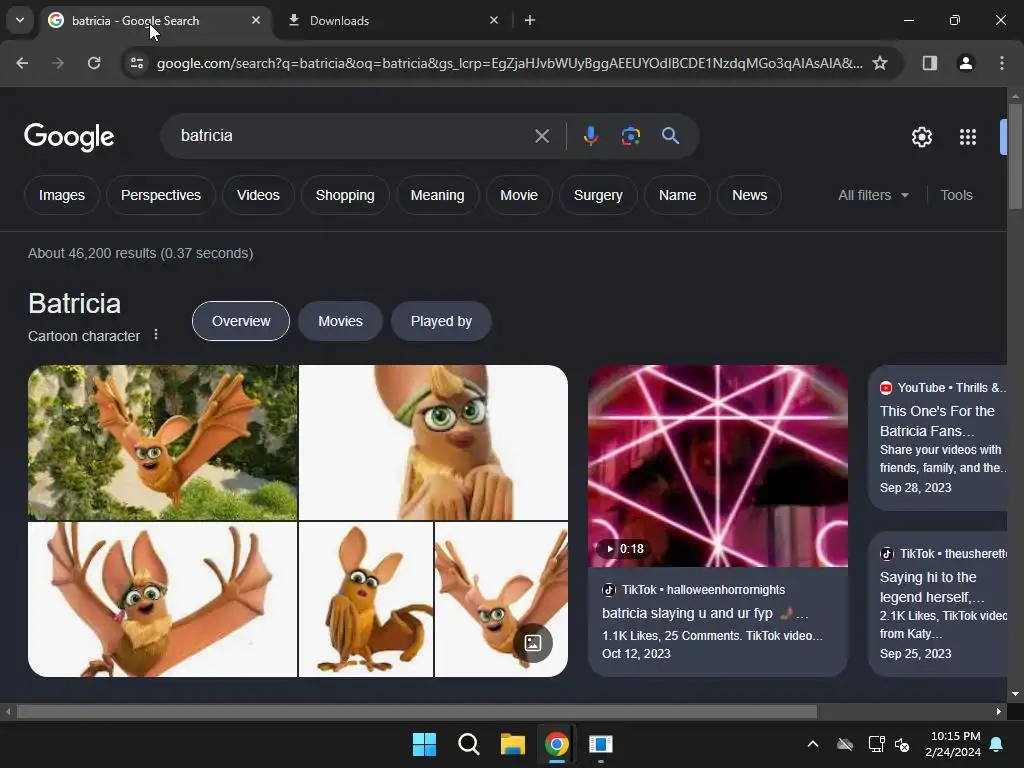Open the Tools option
Viewport: 1024px width, 768px height.
point(956,195)
